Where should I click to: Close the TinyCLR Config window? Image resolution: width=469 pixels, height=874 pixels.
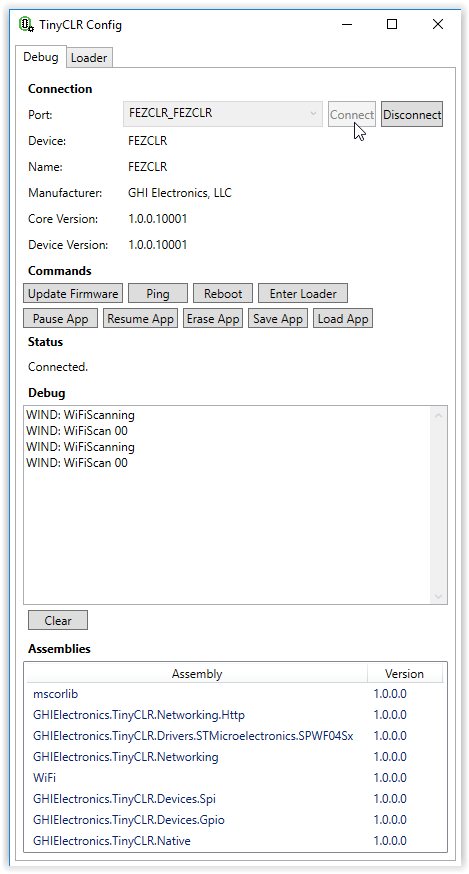438,25
